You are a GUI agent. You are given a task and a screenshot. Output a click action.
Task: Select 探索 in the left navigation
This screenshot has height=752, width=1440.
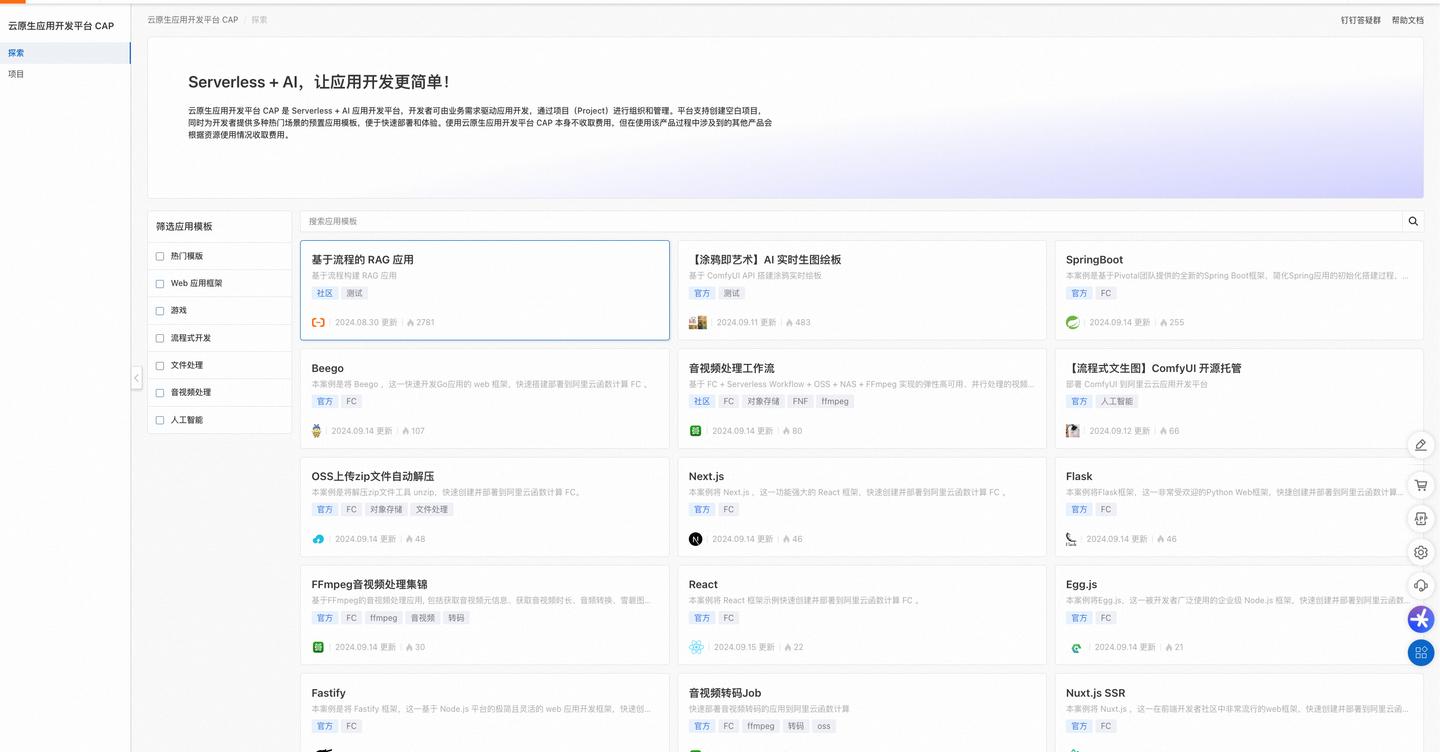pyautogui.click(x=17, y=52)
